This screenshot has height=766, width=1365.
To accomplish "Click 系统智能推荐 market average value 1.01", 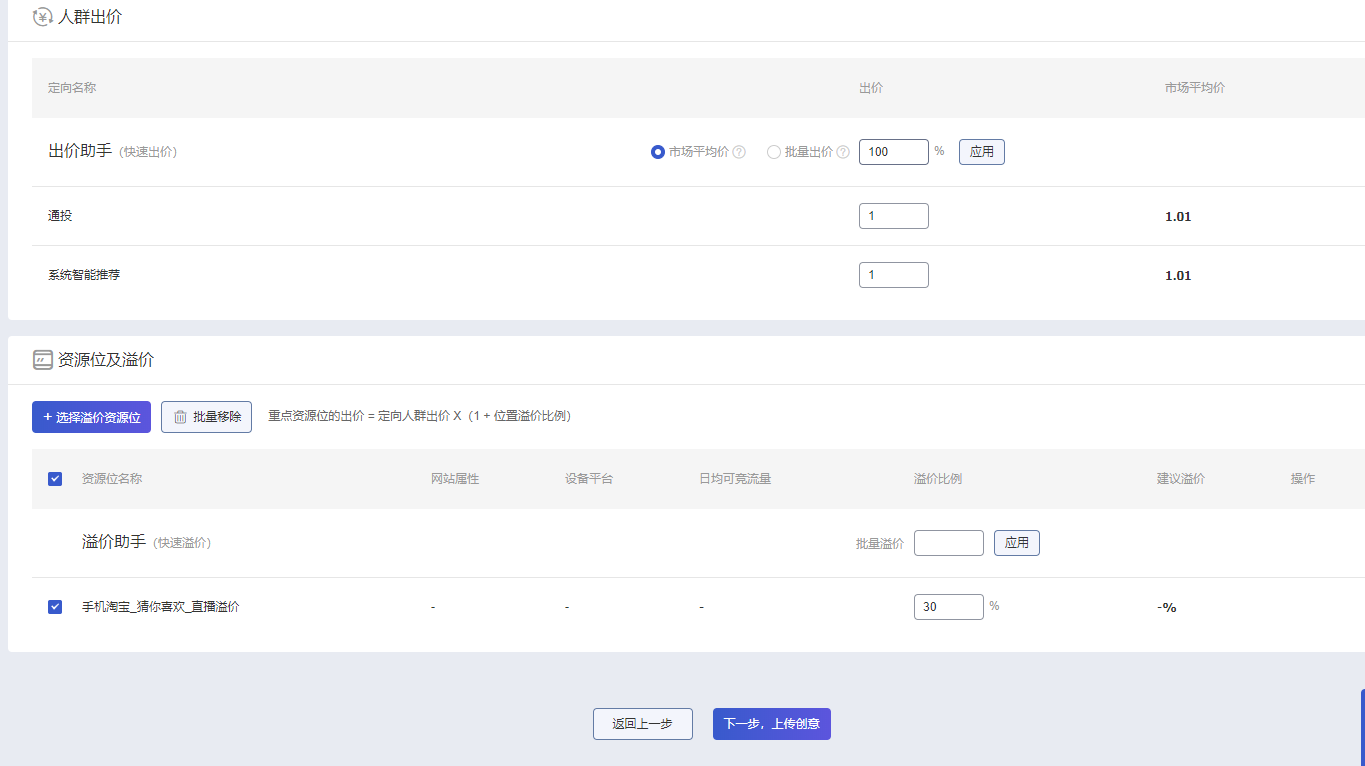I will point(1178,276).
